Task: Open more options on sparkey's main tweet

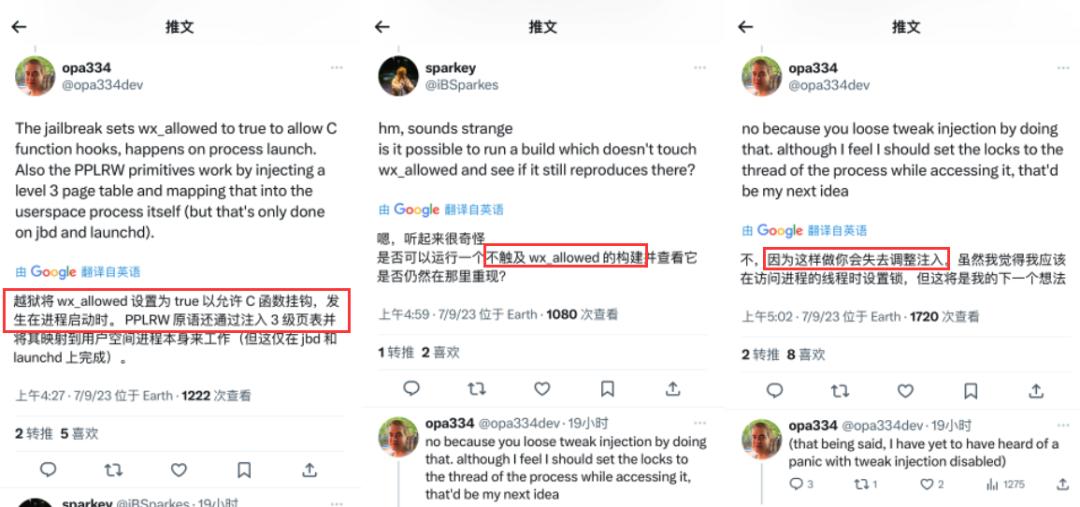Action: click(700, 68)
